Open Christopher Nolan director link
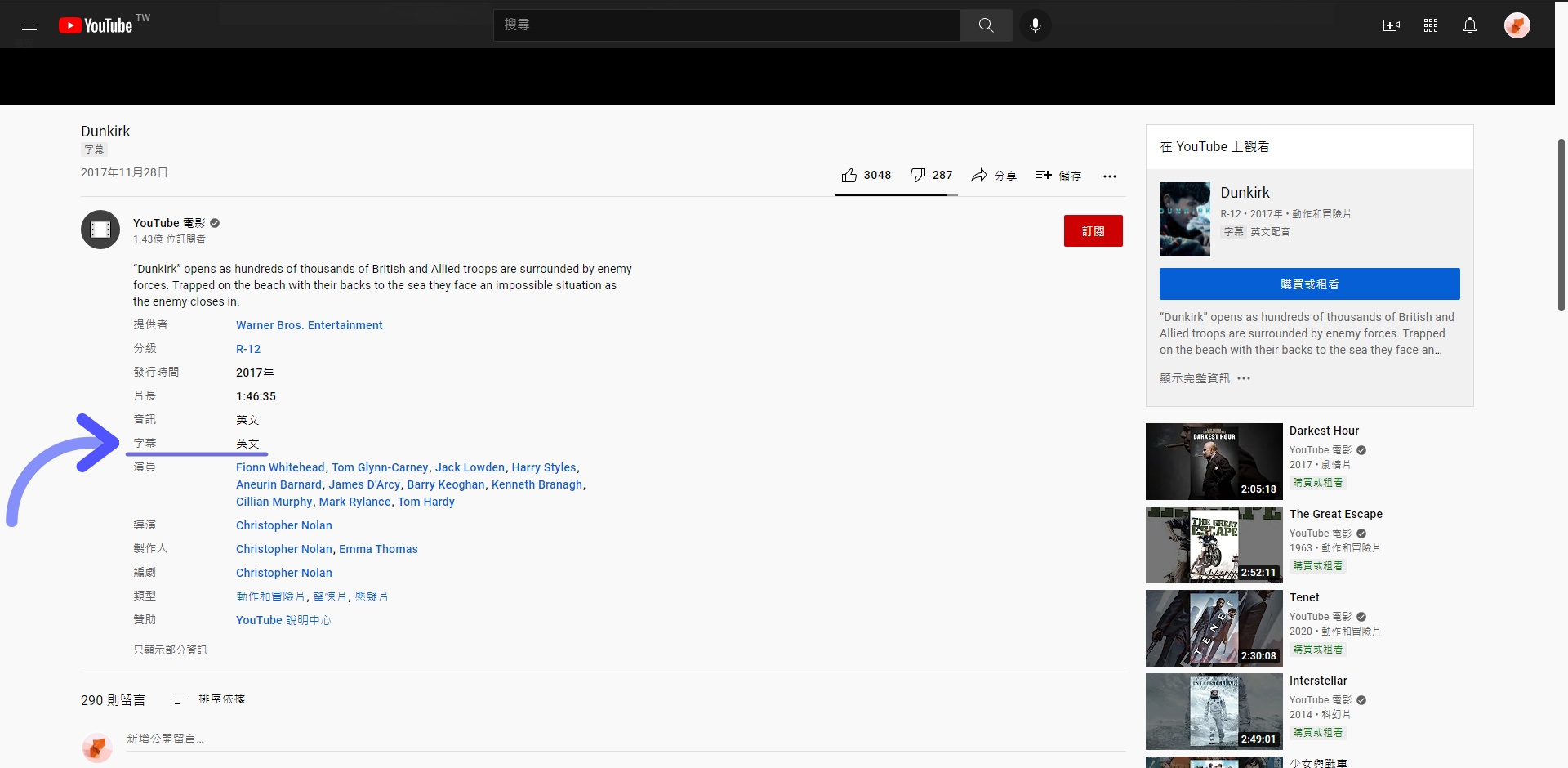This screenshot has width=1568, height=768. (x=284, y=525)
